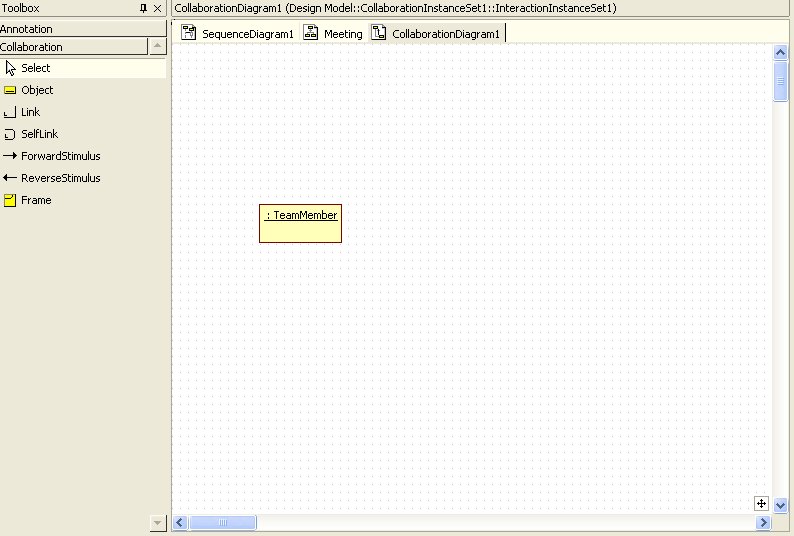Click the Select label in toolbox
The width and height of the screenshot is (794, 536).
click(x=35, y=68)
